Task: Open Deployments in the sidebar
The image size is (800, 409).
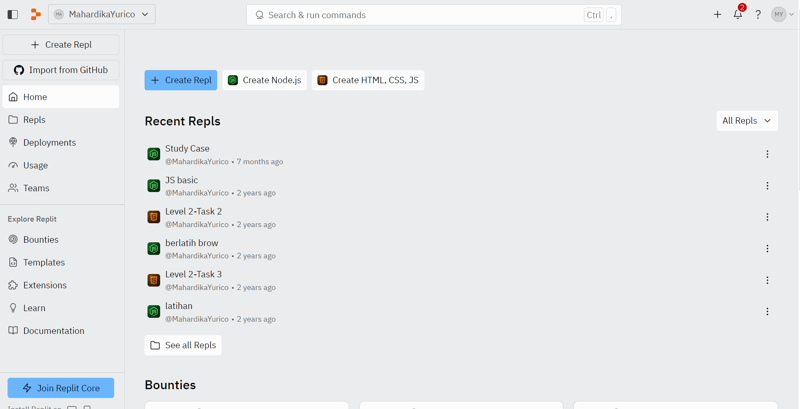Action: click(x=61, y=142)
